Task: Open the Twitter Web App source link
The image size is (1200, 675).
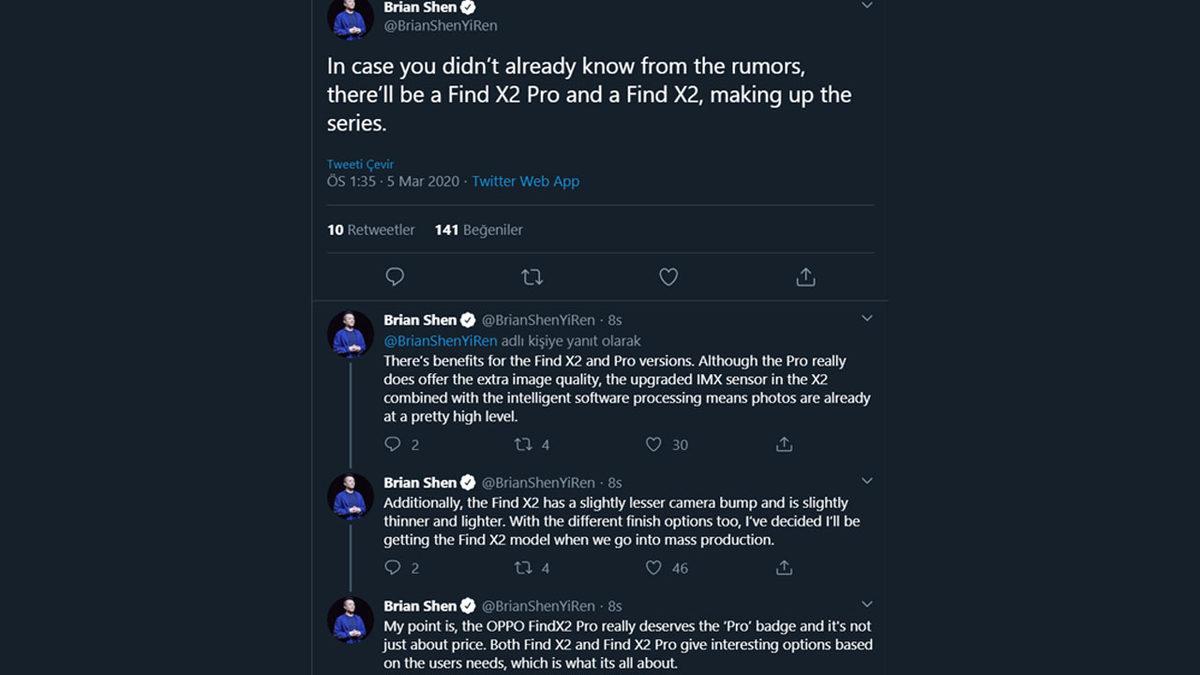Action: (525, 181)
